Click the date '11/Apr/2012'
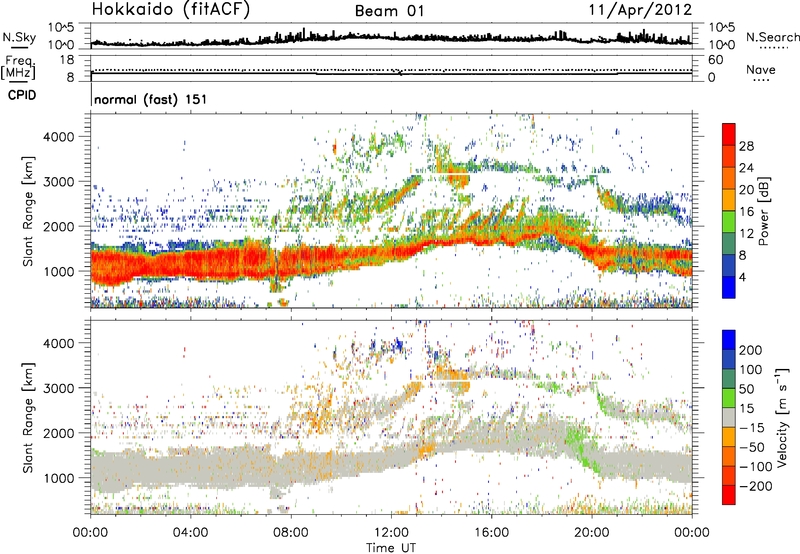 pos(640,10)
